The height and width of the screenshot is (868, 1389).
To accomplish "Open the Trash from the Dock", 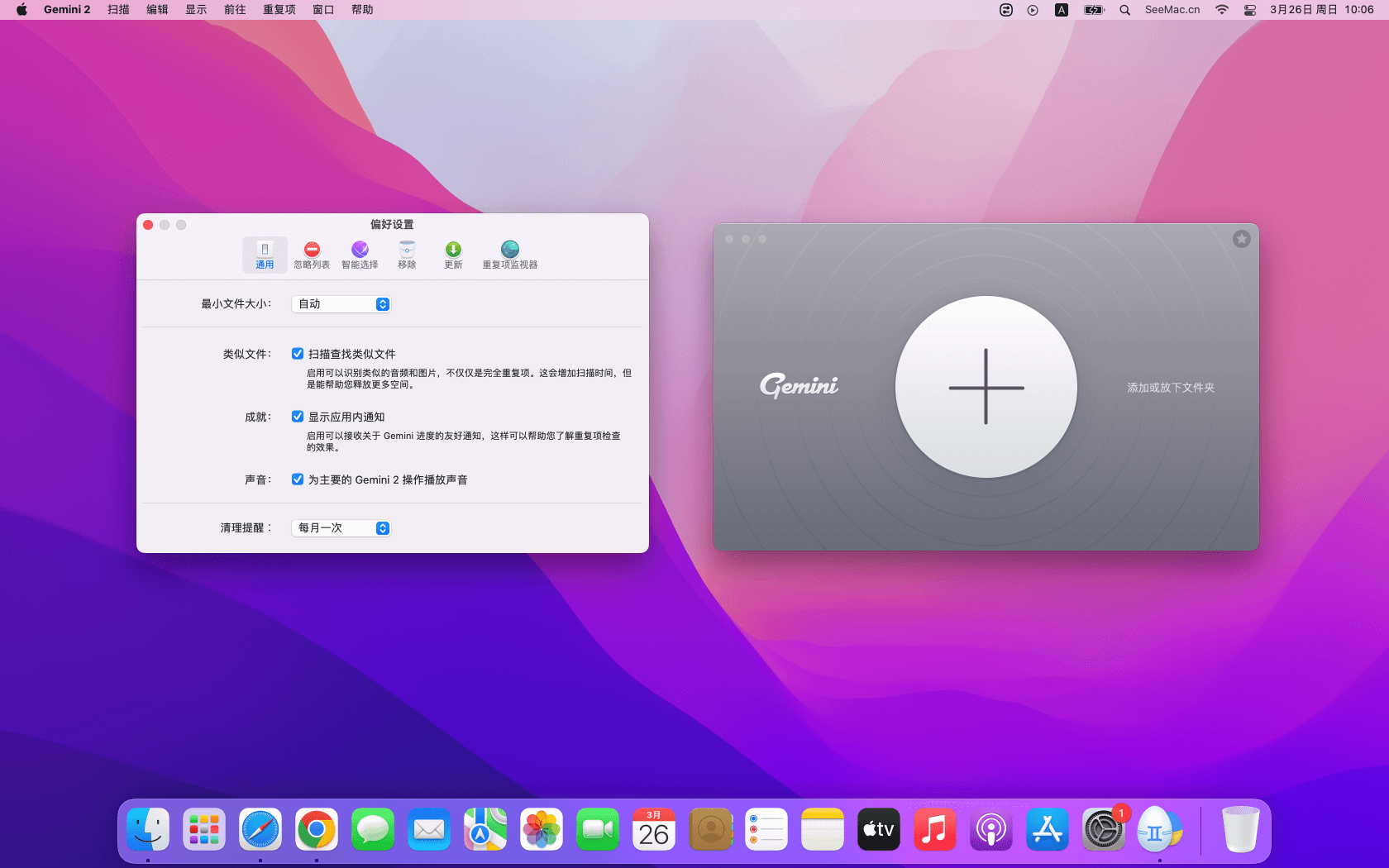I will pos(1241,829).
